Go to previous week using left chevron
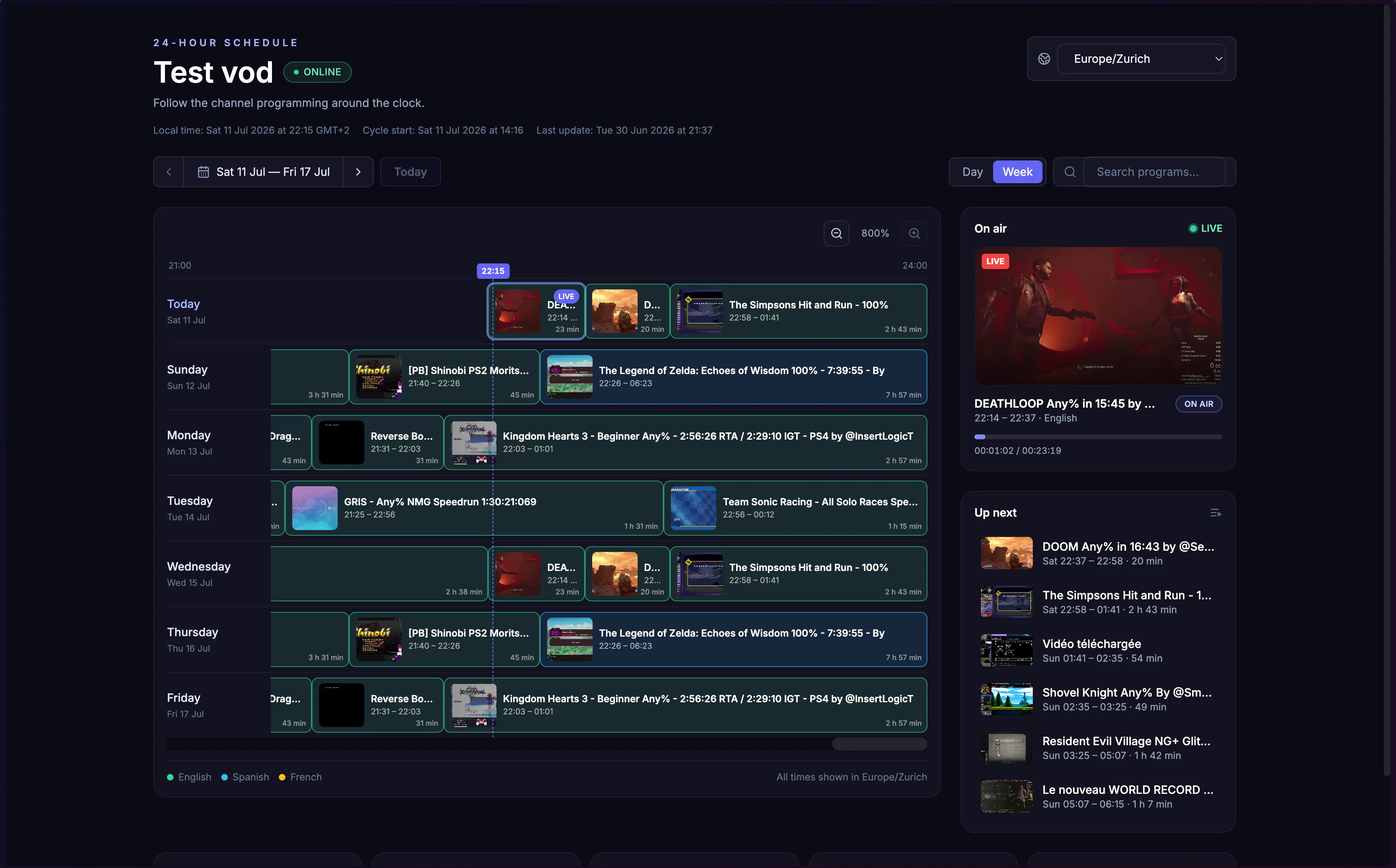1396x868 pixels. click(x=169, y=172)
